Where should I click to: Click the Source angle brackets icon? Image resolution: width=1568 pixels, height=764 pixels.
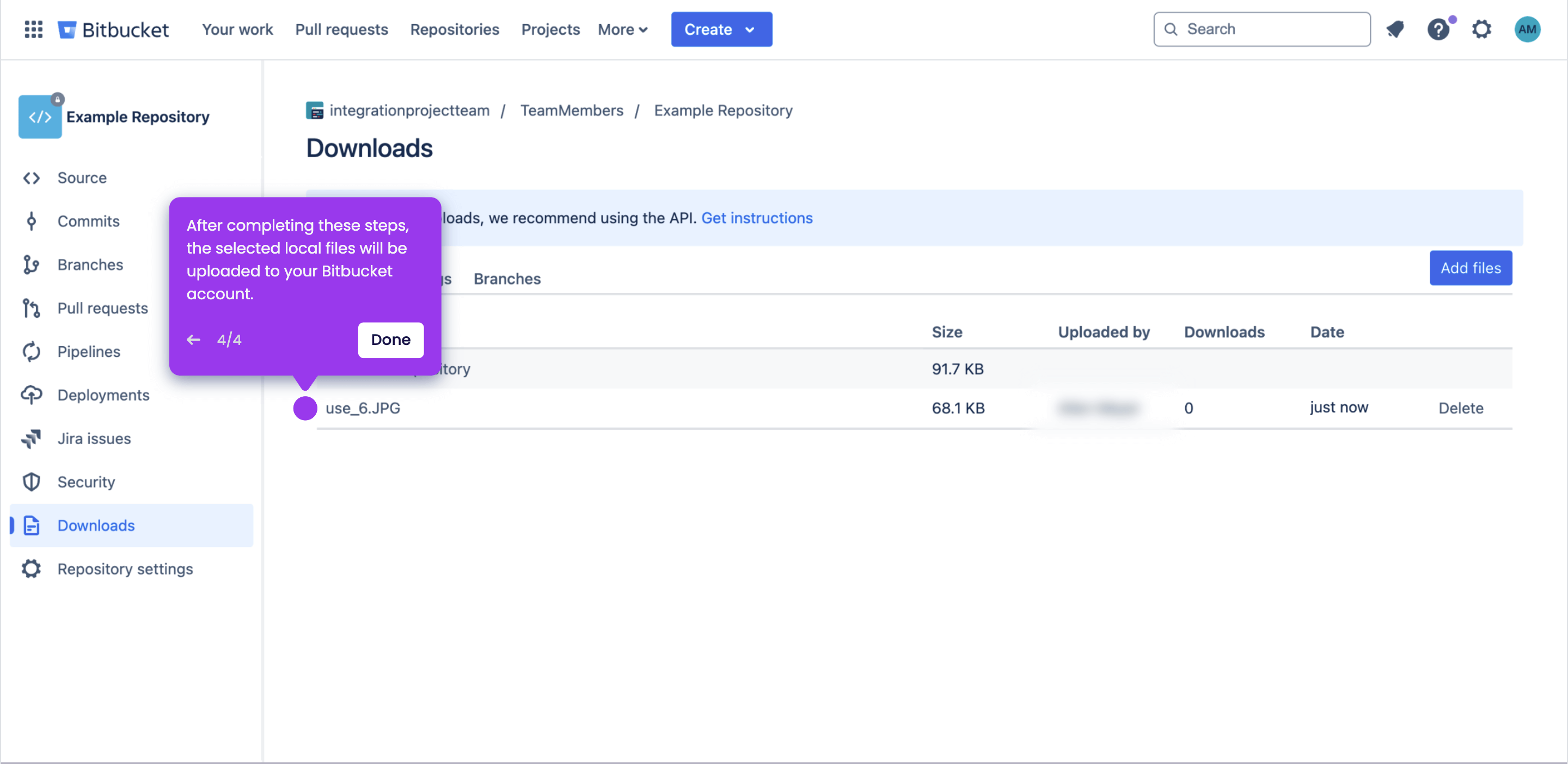(31, 177)
